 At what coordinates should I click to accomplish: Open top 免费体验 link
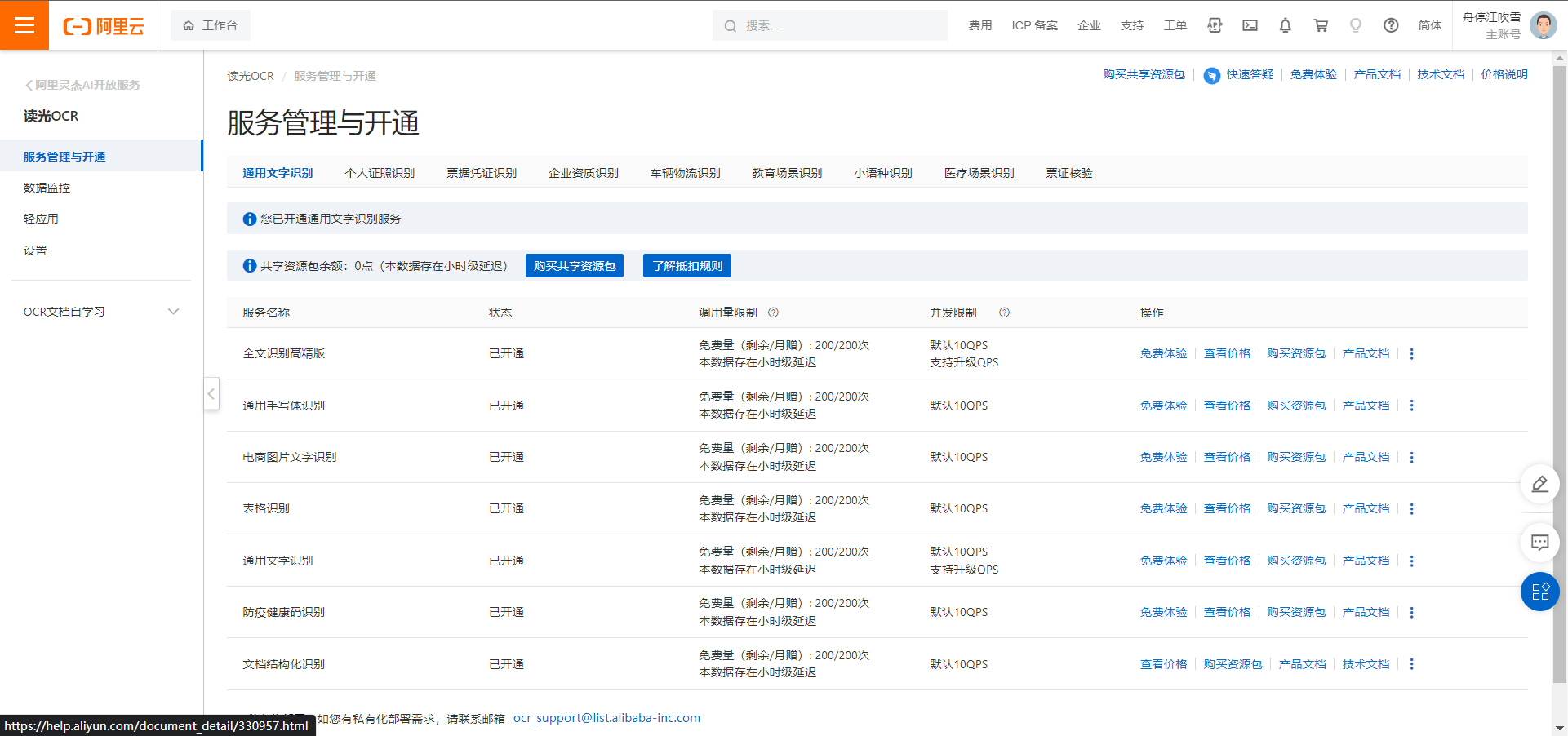(1313, 74)
